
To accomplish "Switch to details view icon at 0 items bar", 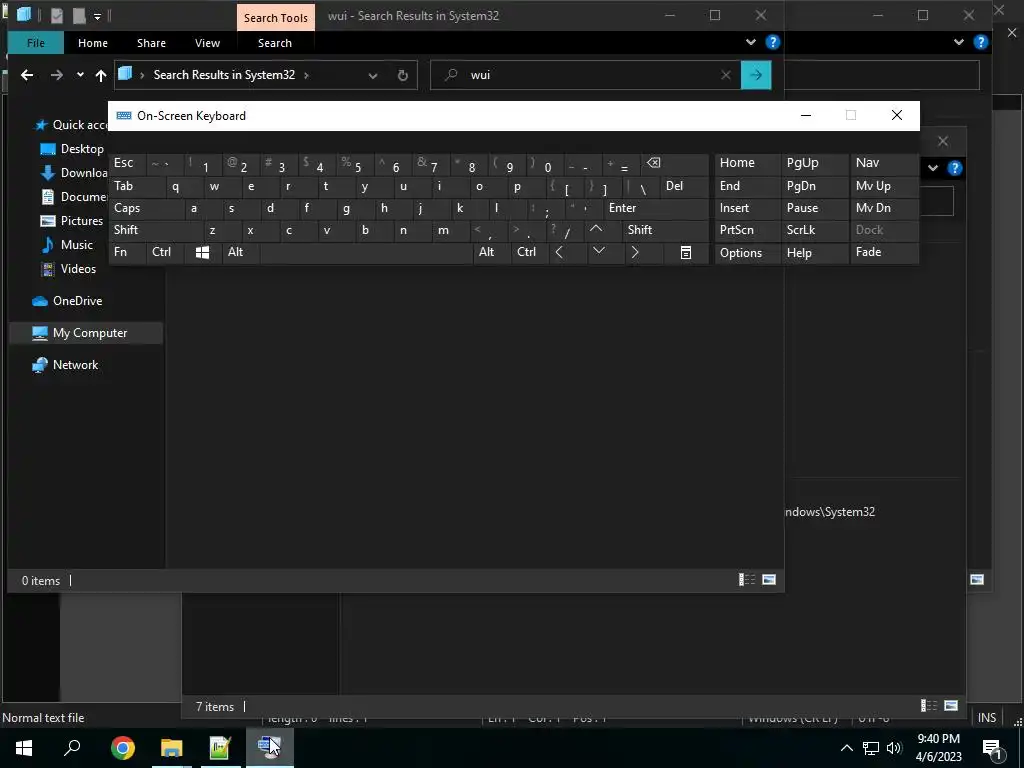I will (x=746, y=580).
